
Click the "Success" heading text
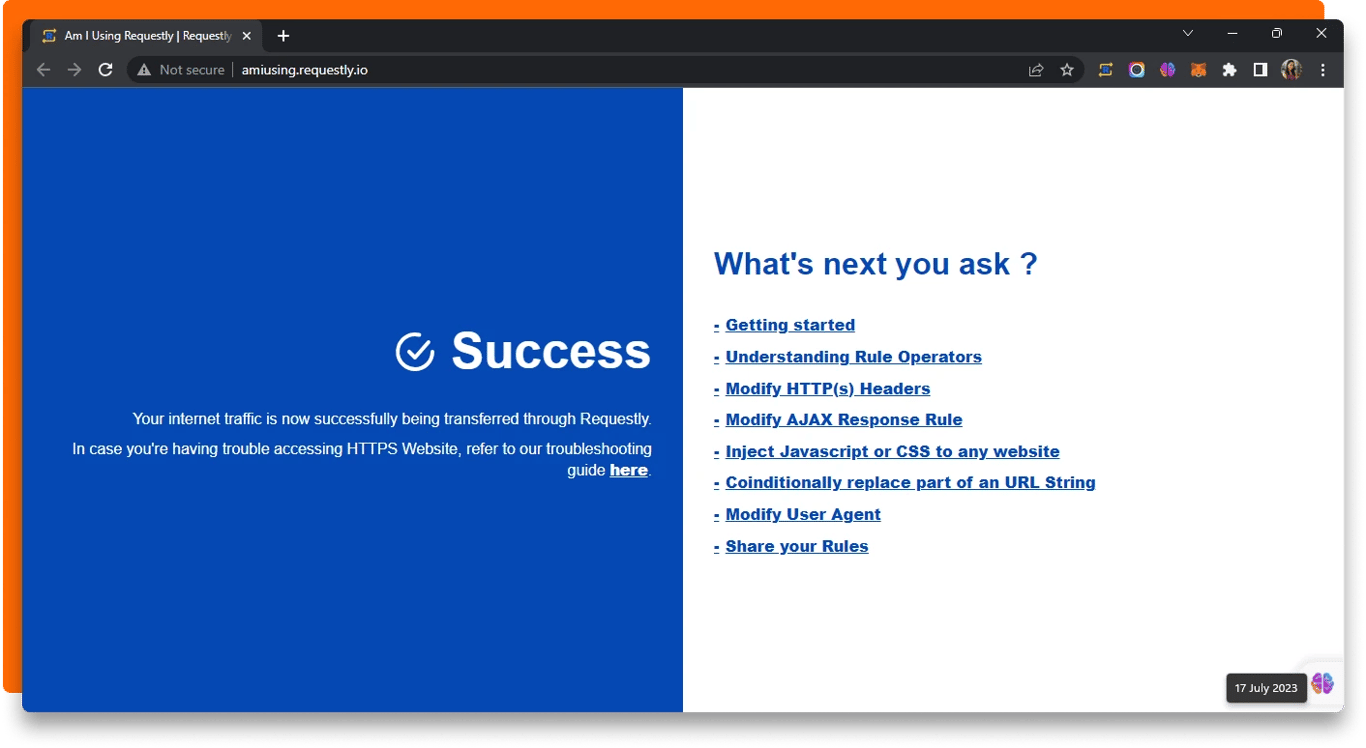click(551, 351)
